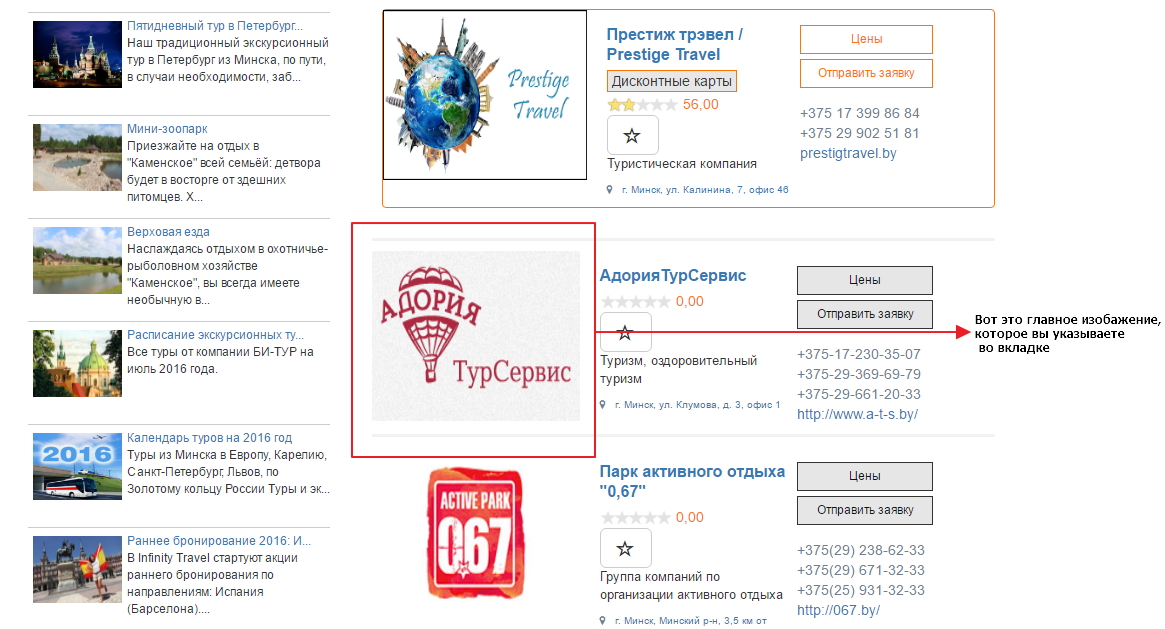Open Мини-зоопарк article link

[x=167, y=128]
